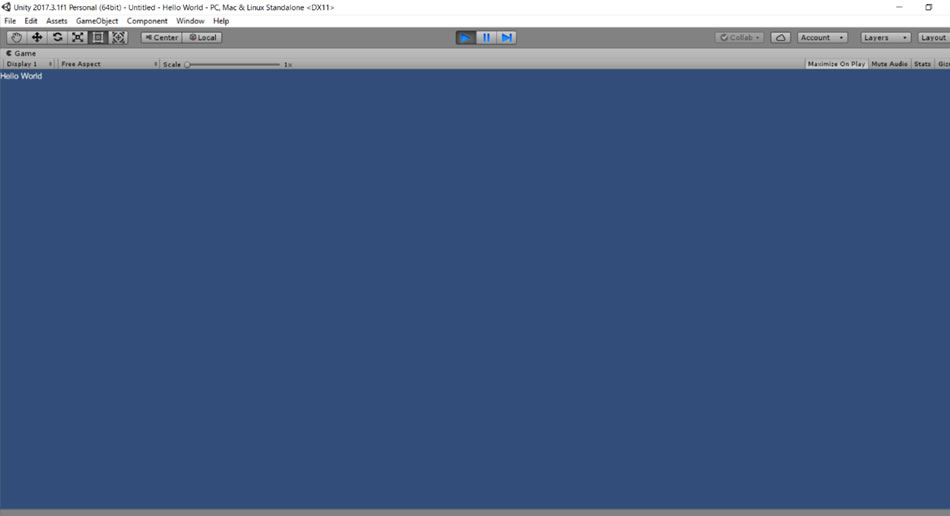
Task: Open the Help menu
Action: pyautogui.click(x=221, y=21)
